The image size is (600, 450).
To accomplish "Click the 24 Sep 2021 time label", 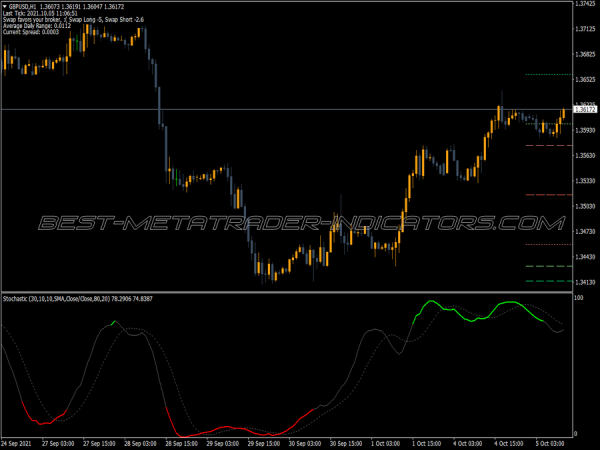I will (x=16, y=443).
